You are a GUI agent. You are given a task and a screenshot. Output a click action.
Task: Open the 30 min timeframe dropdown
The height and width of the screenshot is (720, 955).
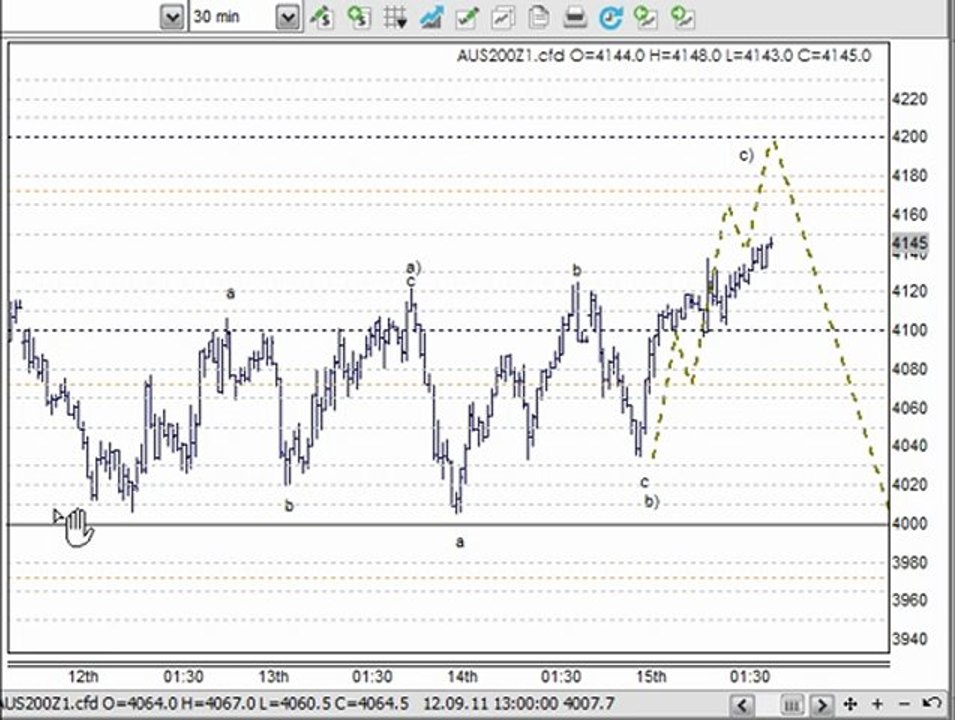pyautogui.click(x=287, y=17)
